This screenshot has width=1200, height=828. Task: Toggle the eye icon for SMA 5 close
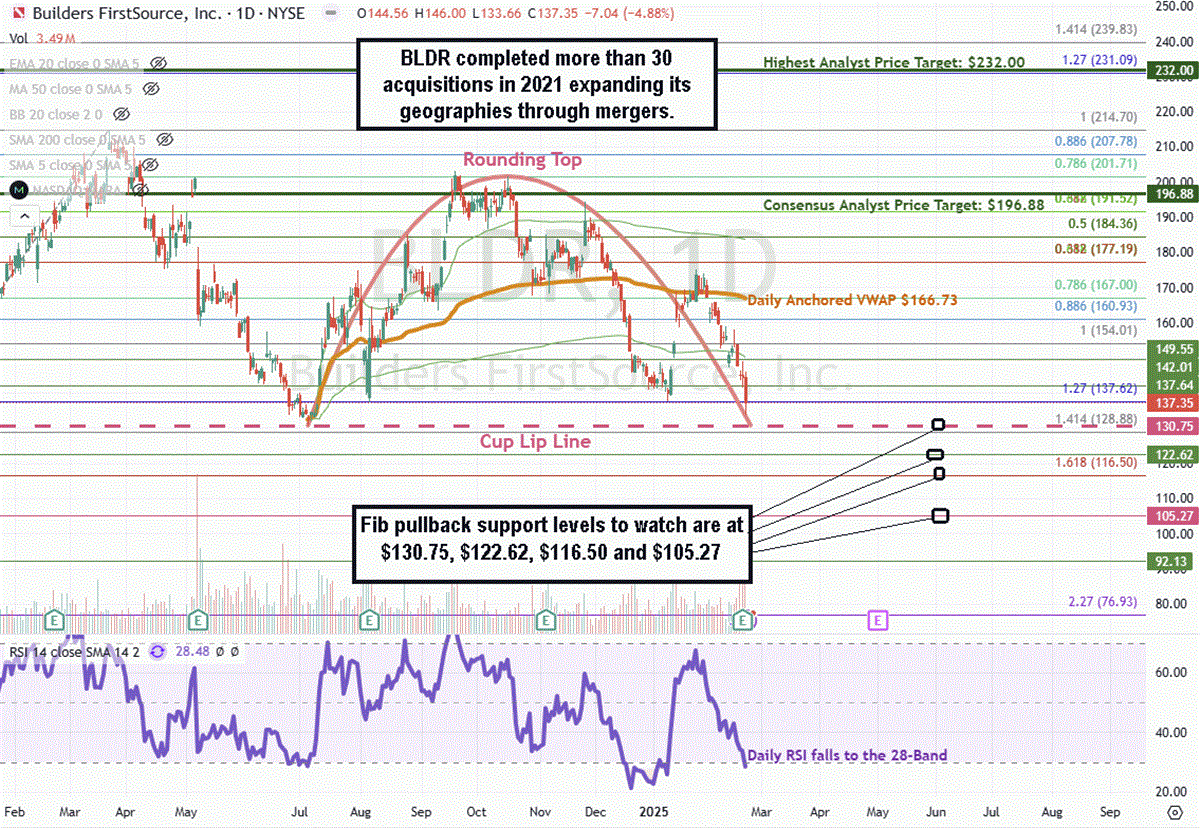click(149, 164)
